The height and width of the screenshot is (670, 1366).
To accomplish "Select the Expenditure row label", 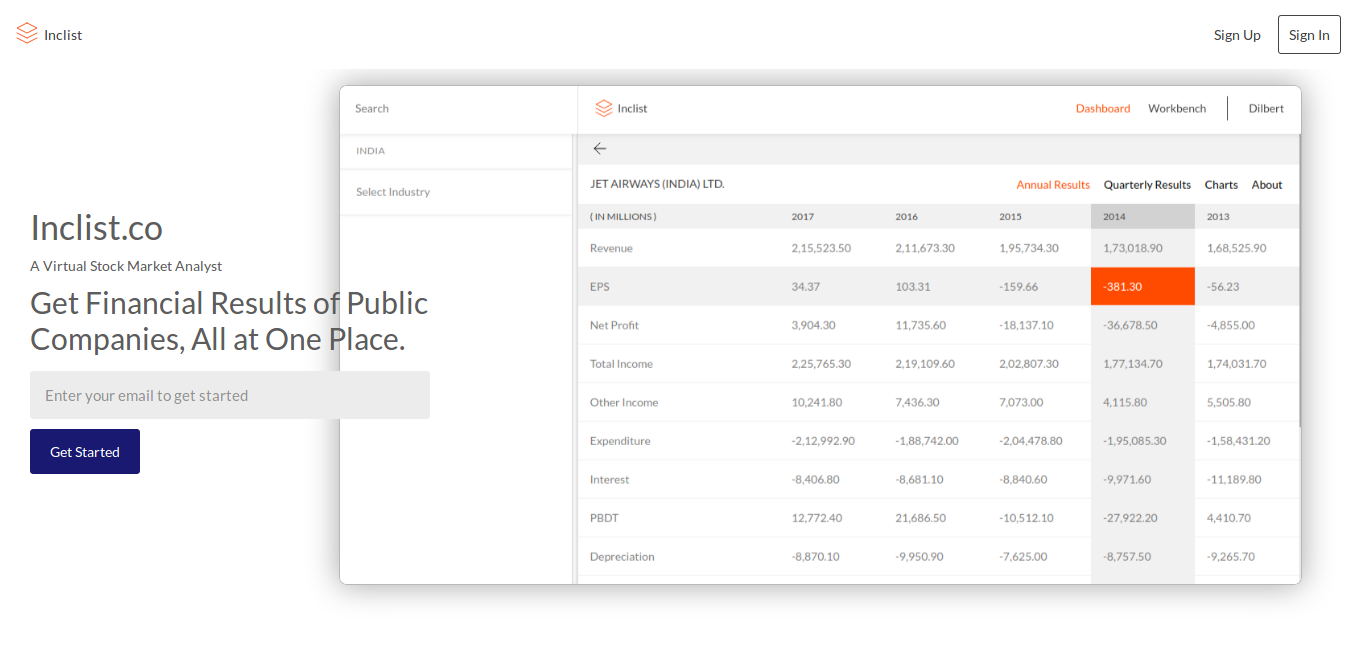I will pos(620,441).
